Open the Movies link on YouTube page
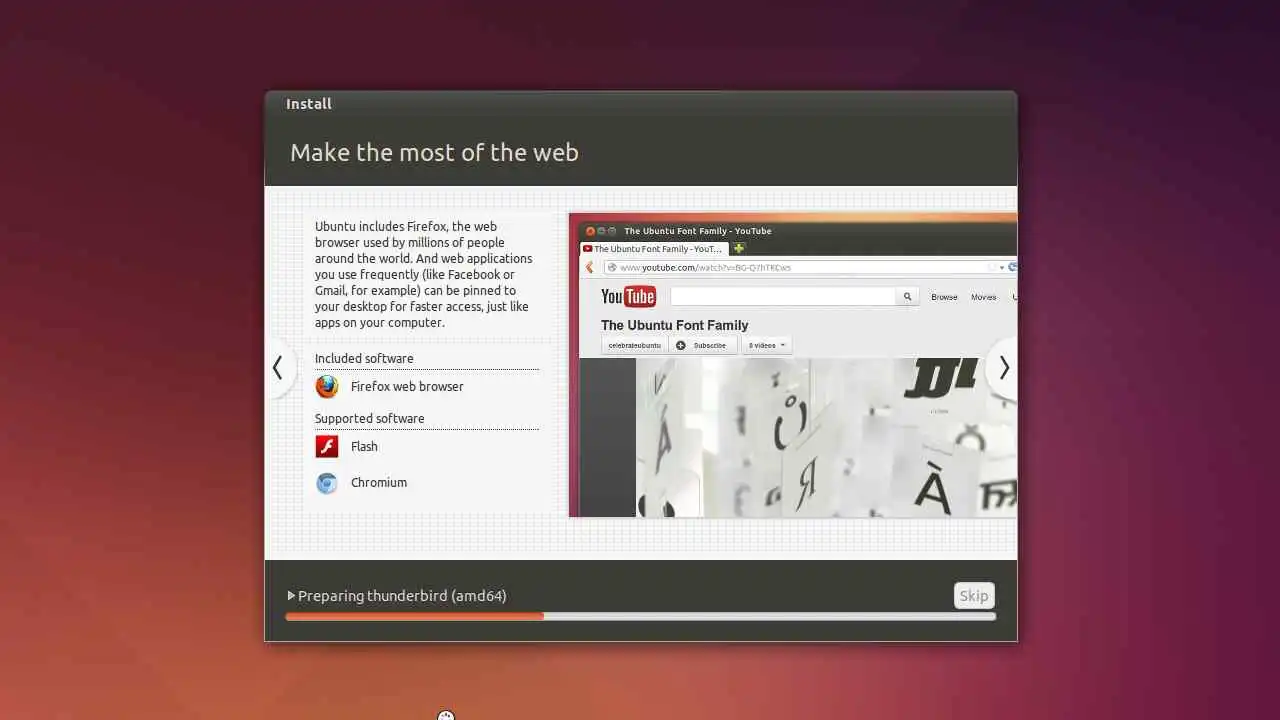This screenshot has width=1280, height=720. point(983,297)
